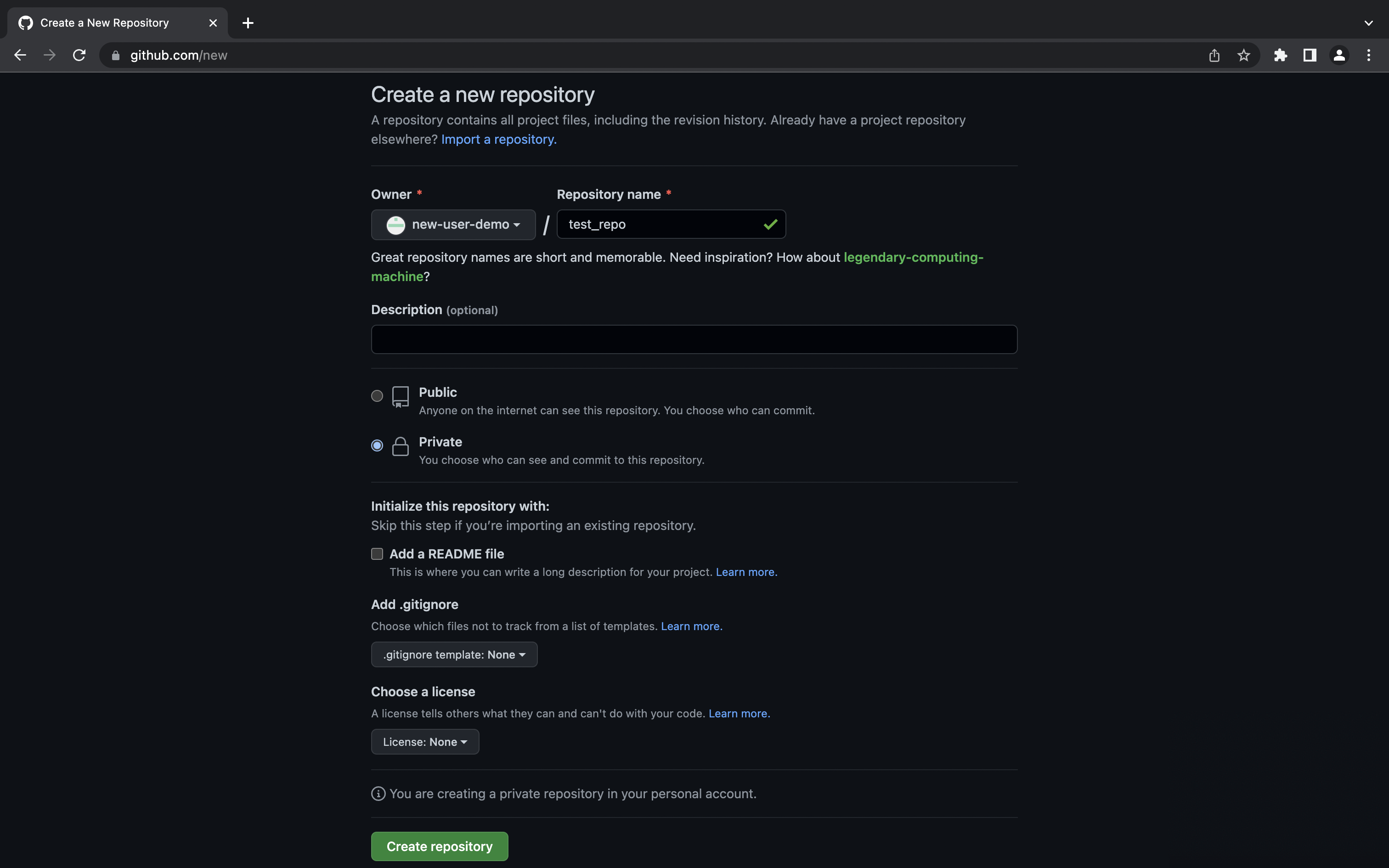Click the GitHub favicon on the tab
Viewport: 1389px width, 868px height.
coord(26,23)
